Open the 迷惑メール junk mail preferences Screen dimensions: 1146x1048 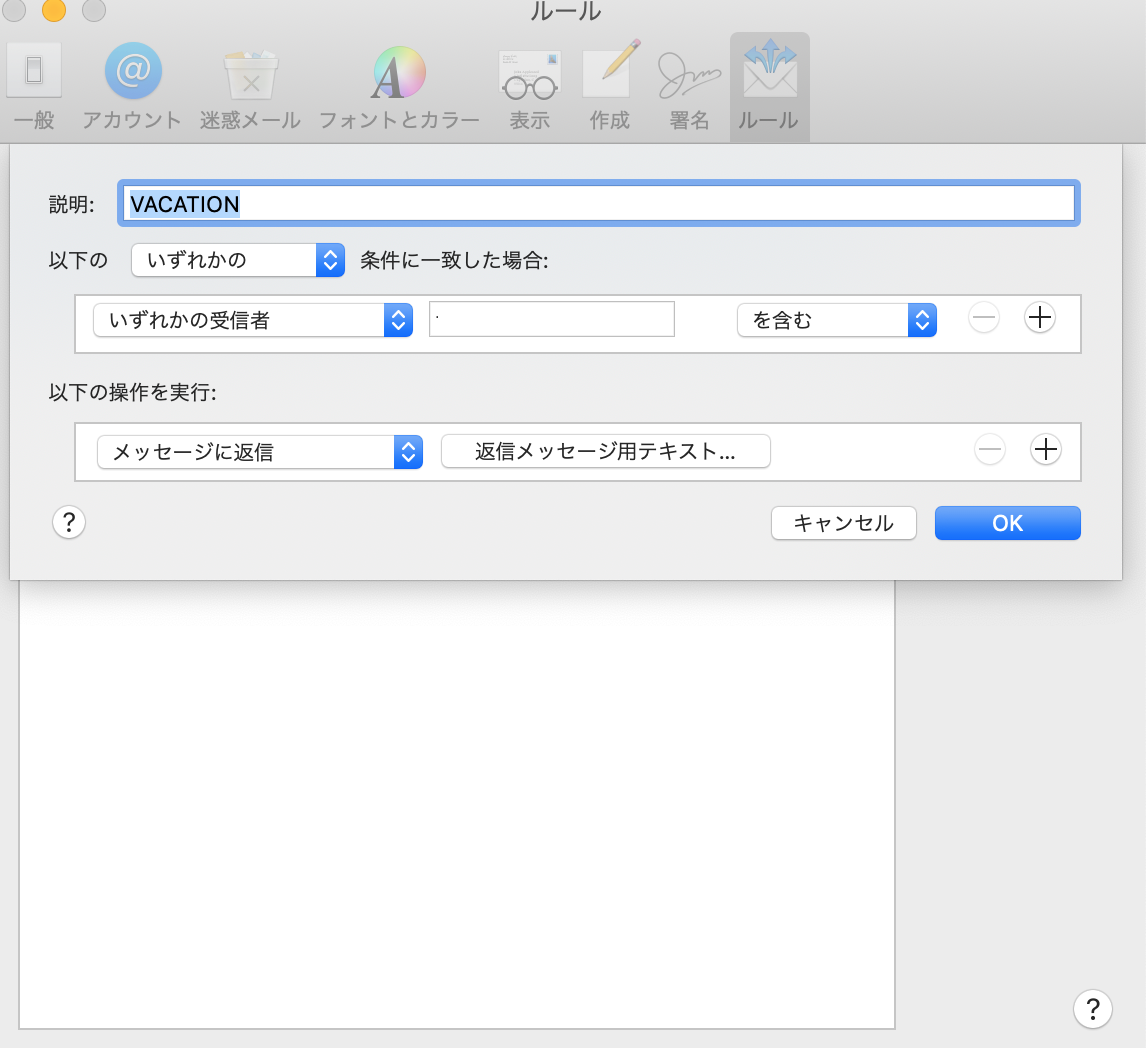click(250, 85)
